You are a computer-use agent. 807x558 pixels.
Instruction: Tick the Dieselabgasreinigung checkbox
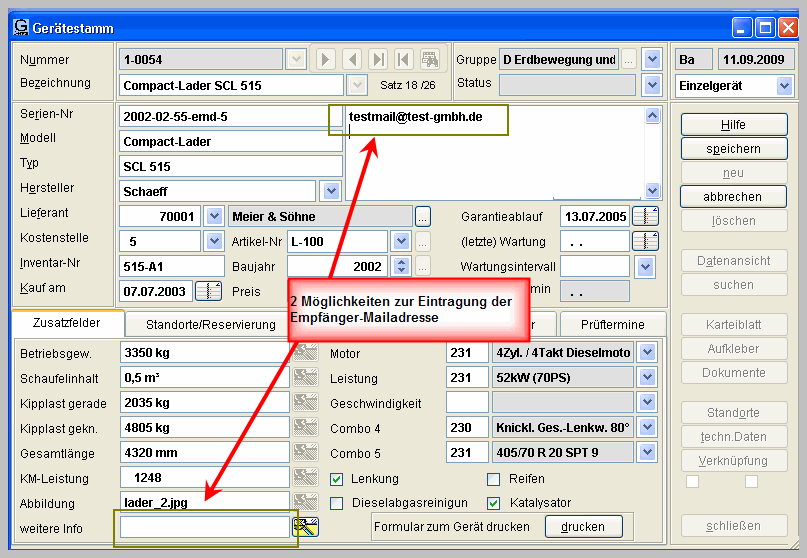tap(337, 503)
